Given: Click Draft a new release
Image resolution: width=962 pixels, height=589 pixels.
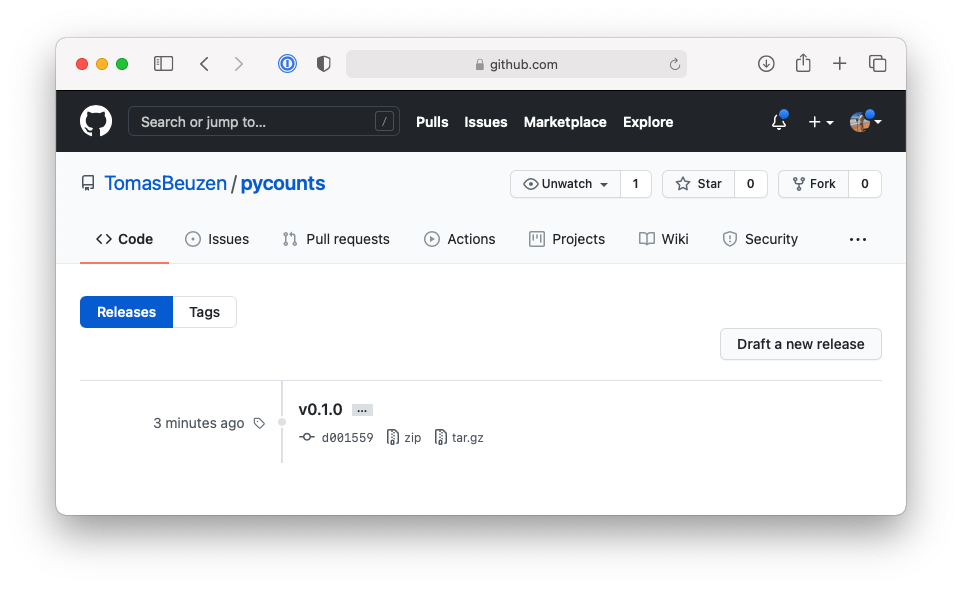Looking at the screenshot, I should click(801, 344).
